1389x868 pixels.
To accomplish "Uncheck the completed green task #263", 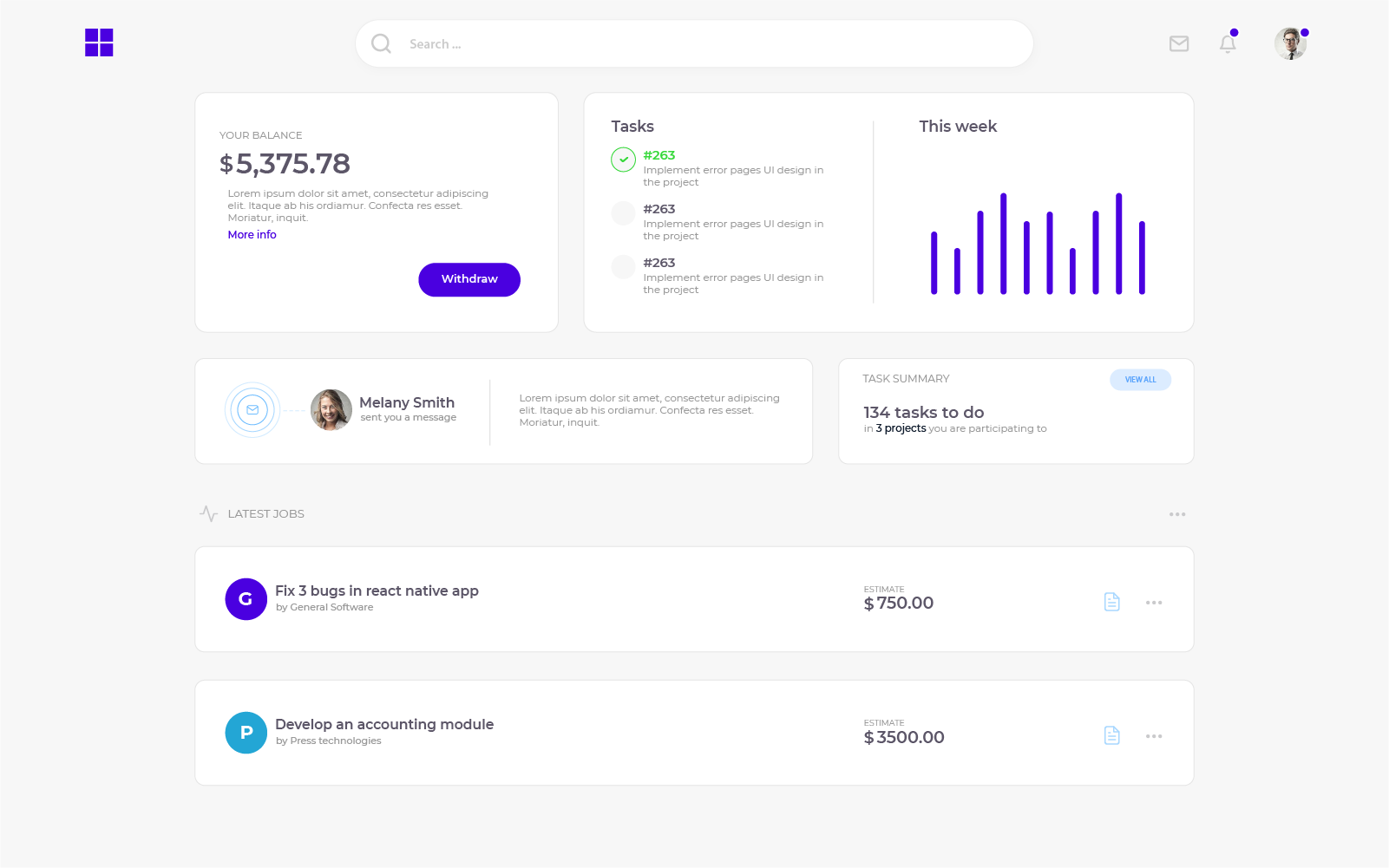I will point(623,160).
